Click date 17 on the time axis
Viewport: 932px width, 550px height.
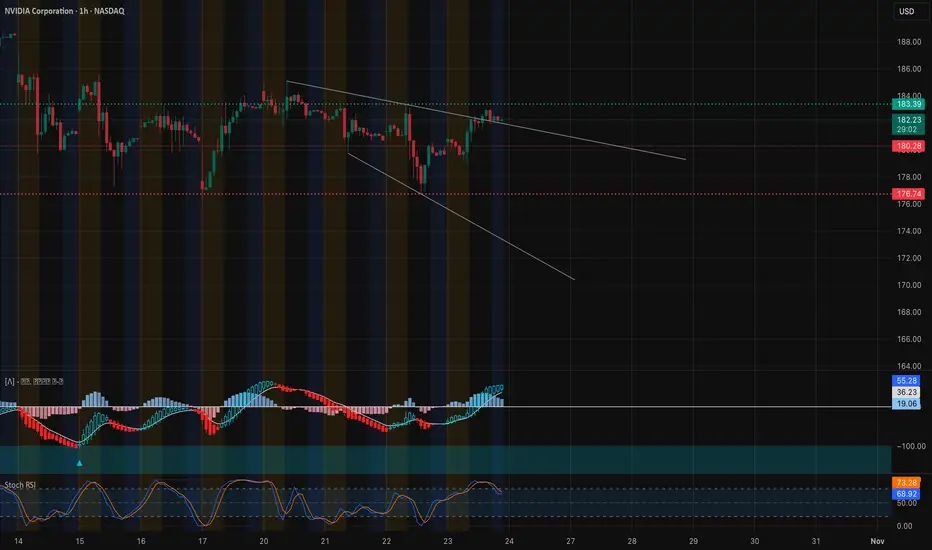click(x=203, y=541)
